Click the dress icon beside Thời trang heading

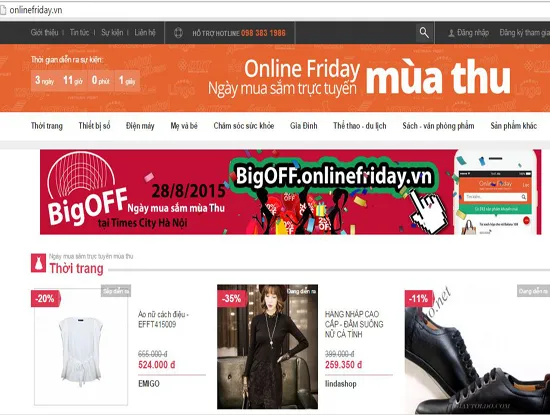click(38, 263)
